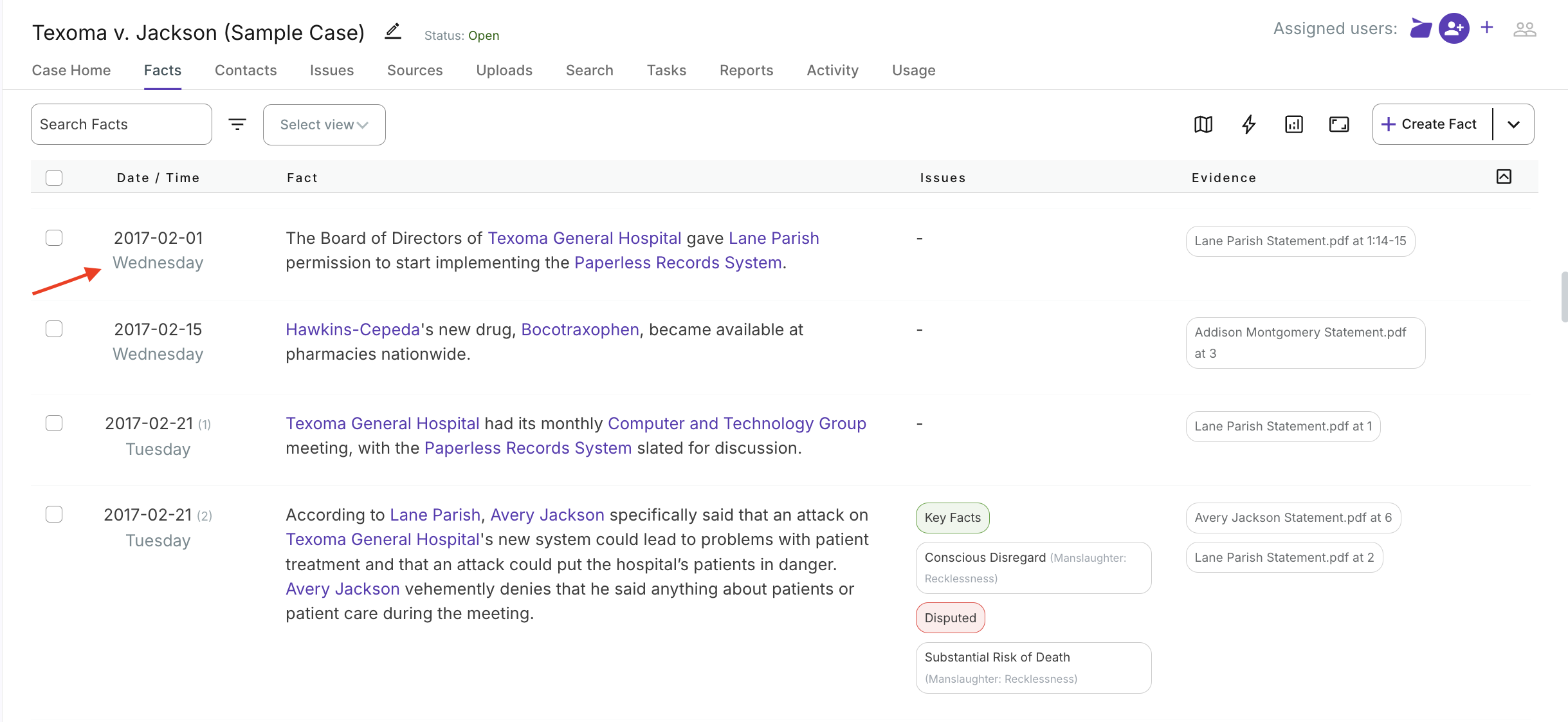1568x722 pixels.
Task: Click in the Search Facts field
Action: pos(122,124)
